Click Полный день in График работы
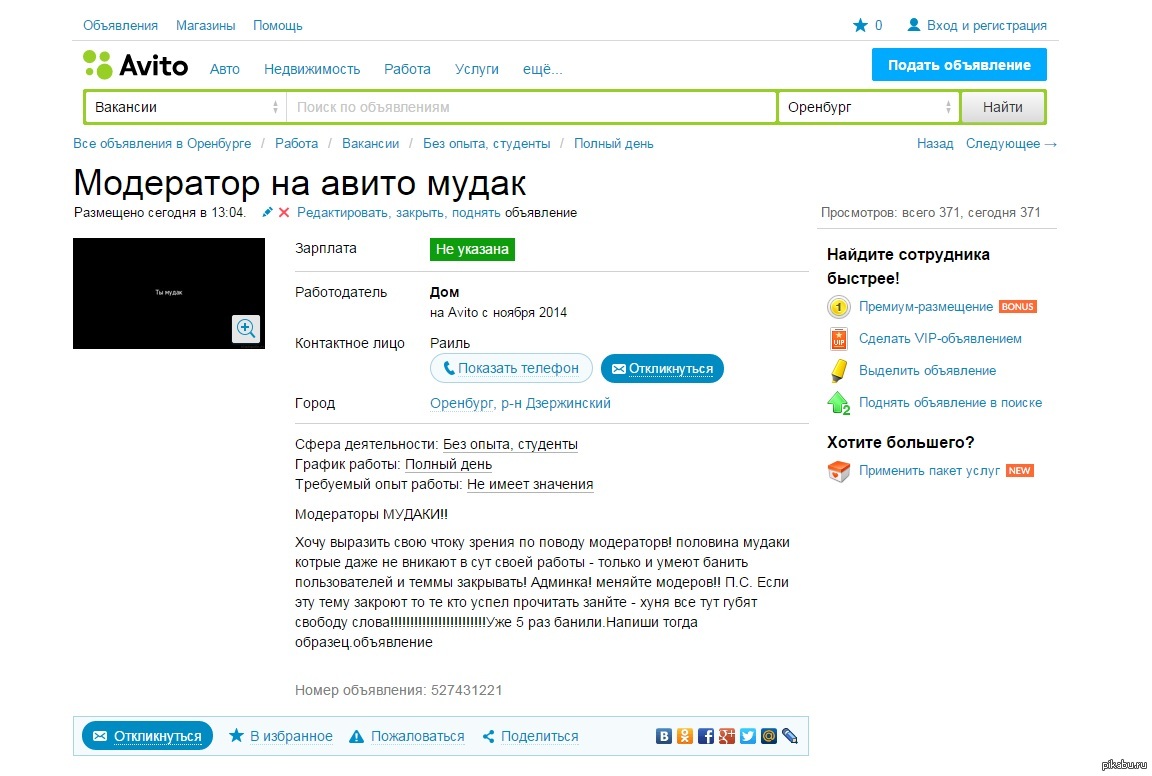The height and width of the screenshot is (776, 1152). (448, 464)
